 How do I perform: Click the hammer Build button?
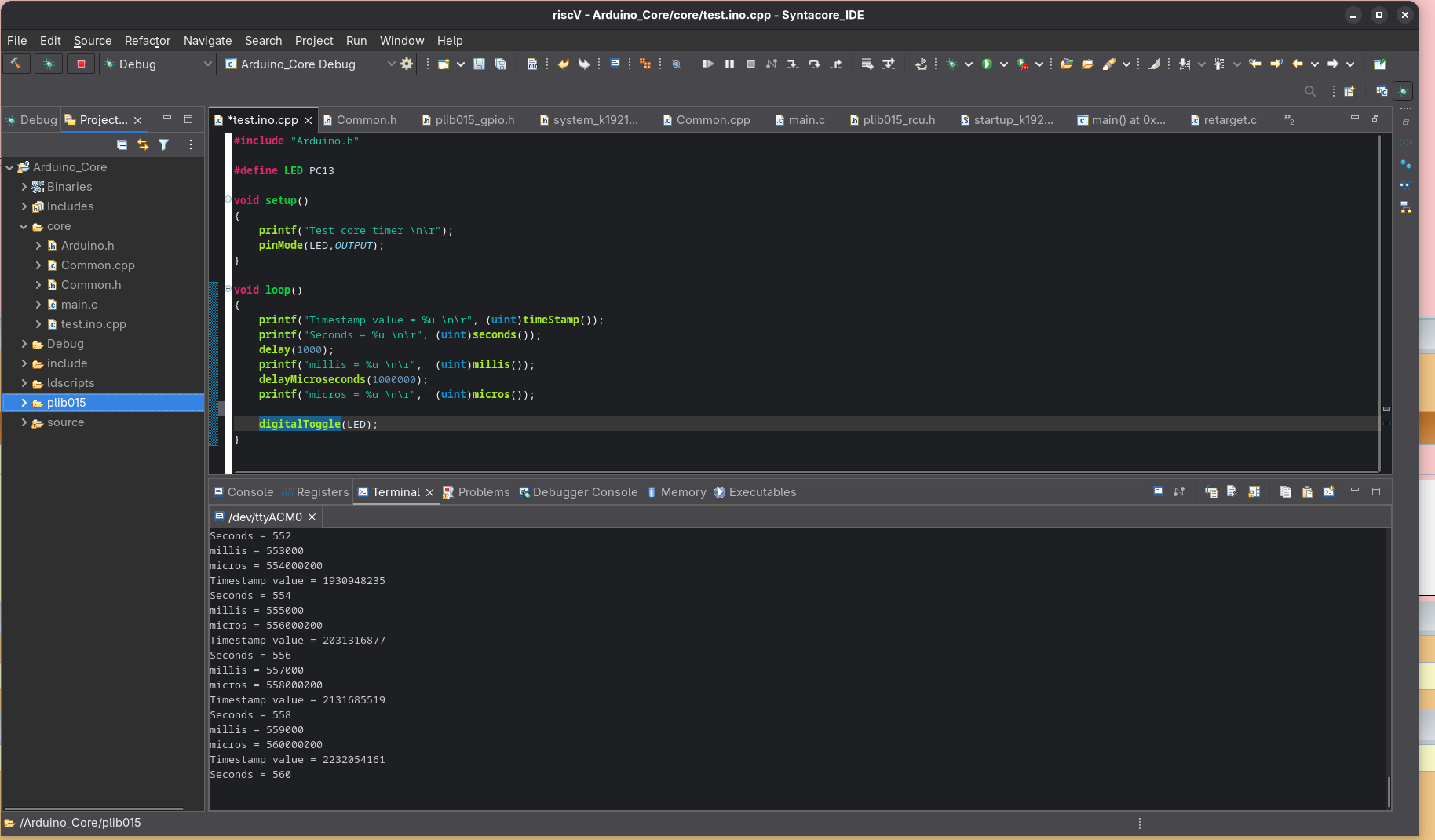pyautogui.click(x=16, y=64)
